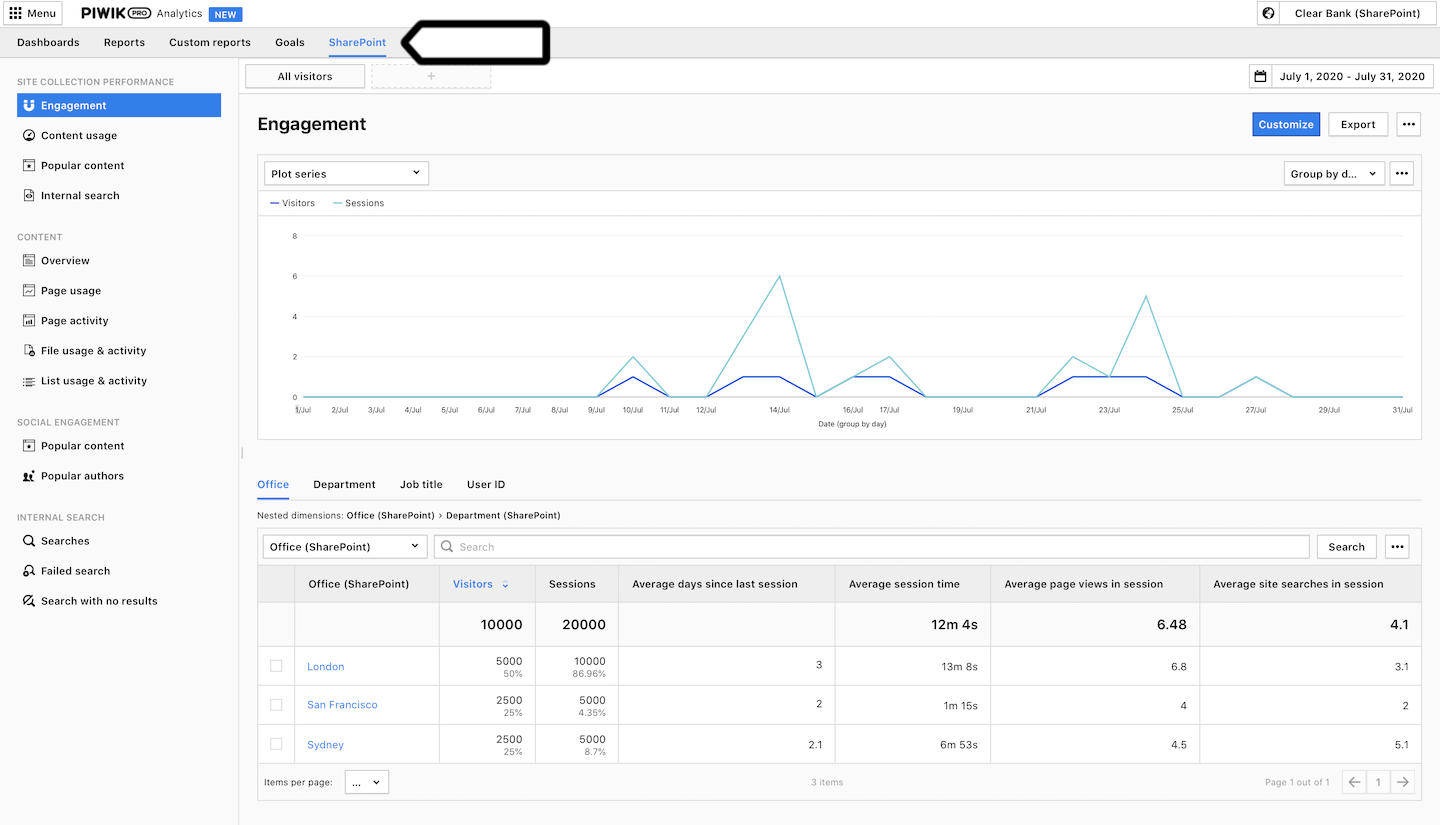The image size is (1440, 825).
Task: Click Social Engagement Popular content icon
Action: [x=29, y=445]
